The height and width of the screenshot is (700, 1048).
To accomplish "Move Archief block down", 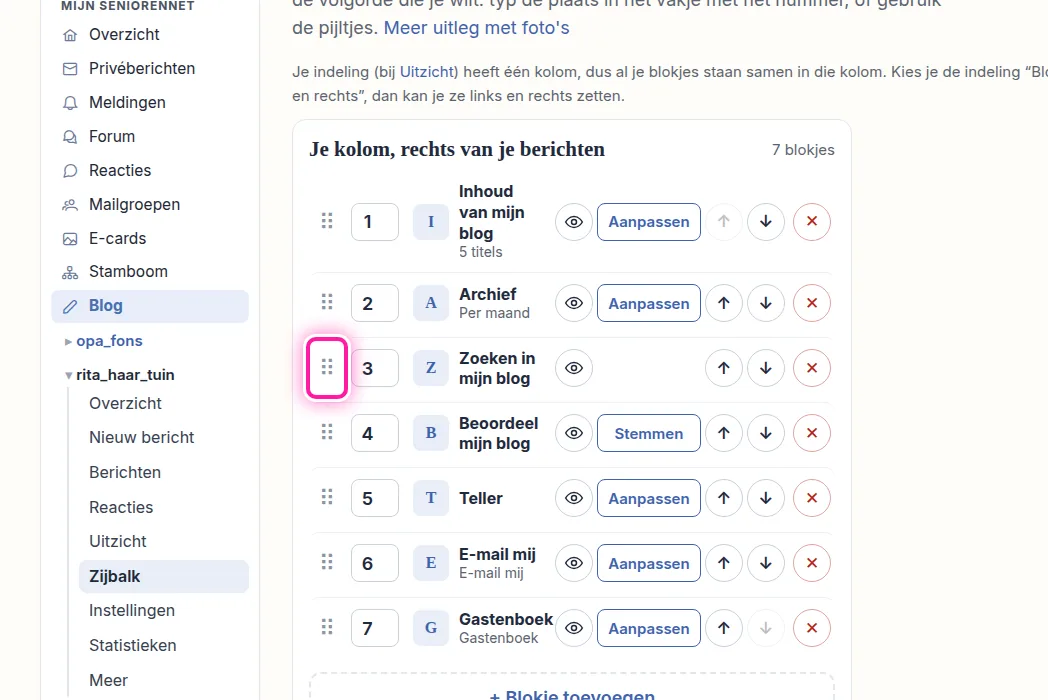I will (766, 303).
